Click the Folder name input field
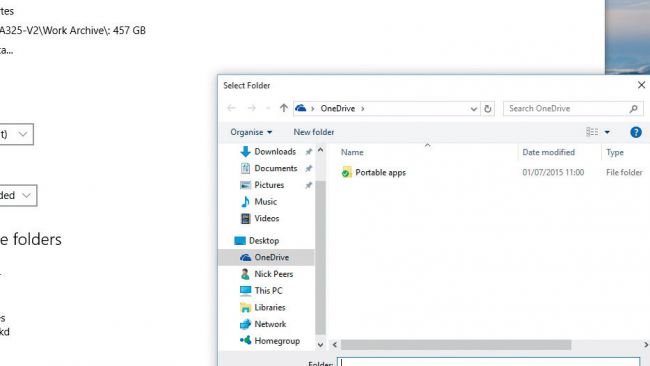 pos(489,362)
